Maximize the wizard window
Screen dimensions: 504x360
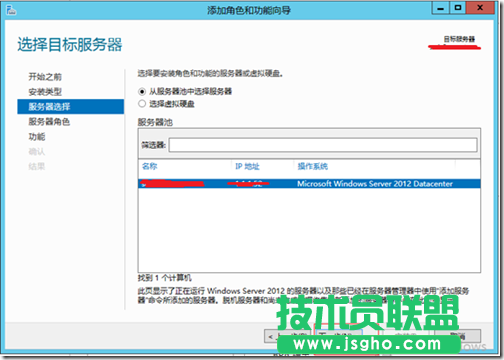click(458, 8)
